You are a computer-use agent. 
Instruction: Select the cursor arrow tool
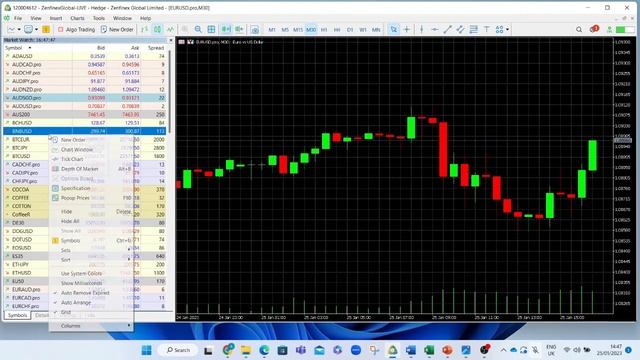(x=393, y=29)
